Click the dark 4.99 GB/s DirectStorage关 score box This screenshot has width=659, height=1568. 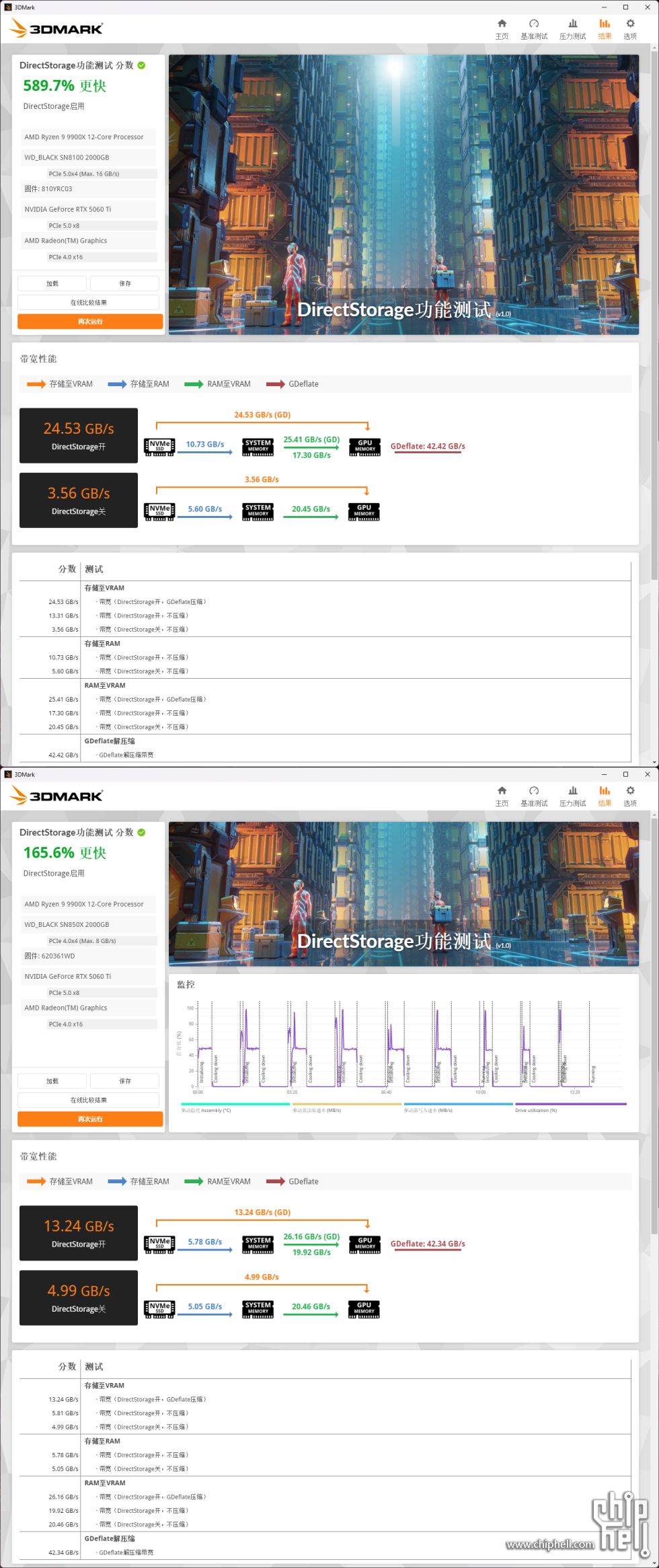pos(79,1298)
